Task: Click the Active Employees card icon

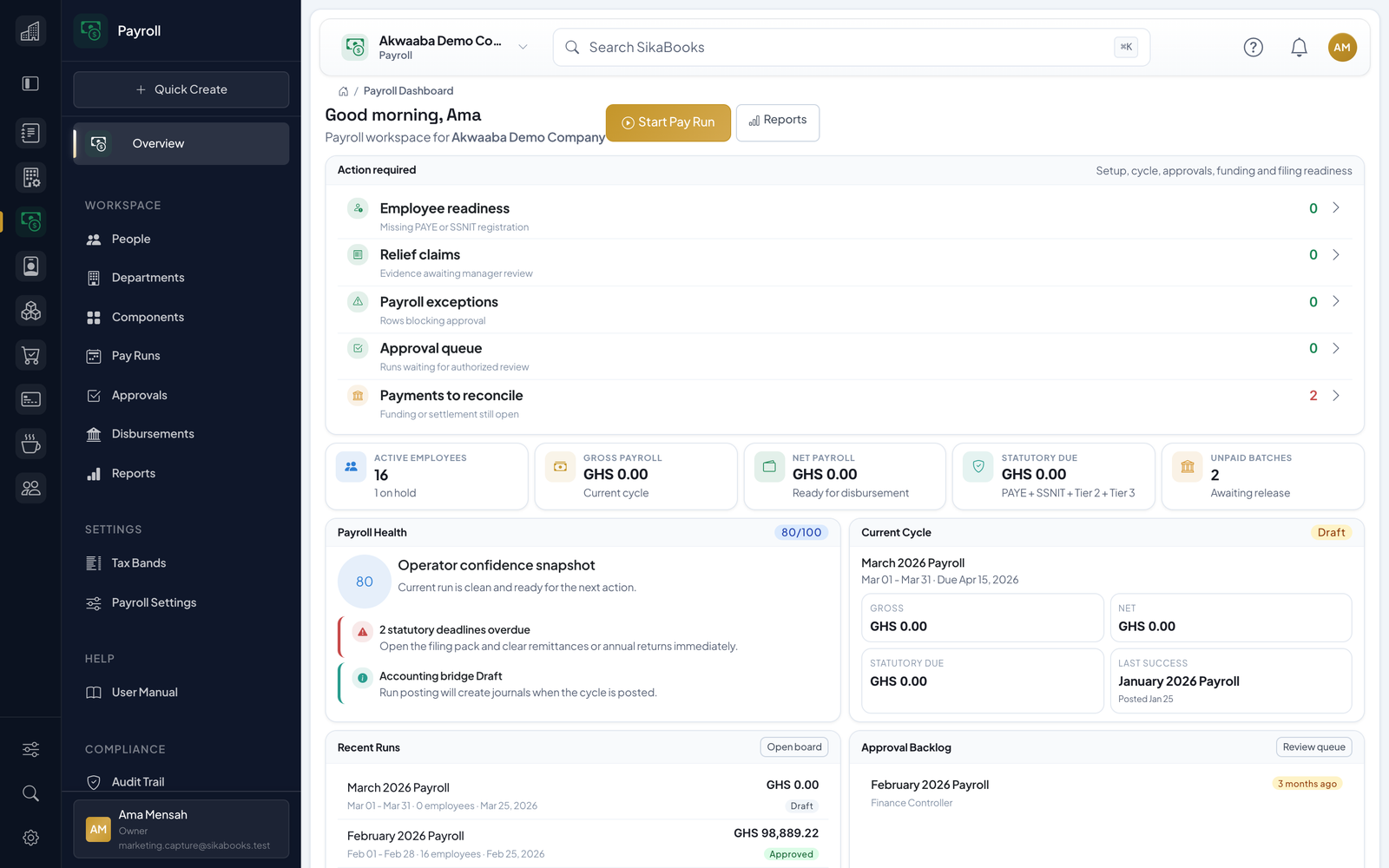Action: pos(351,467)
